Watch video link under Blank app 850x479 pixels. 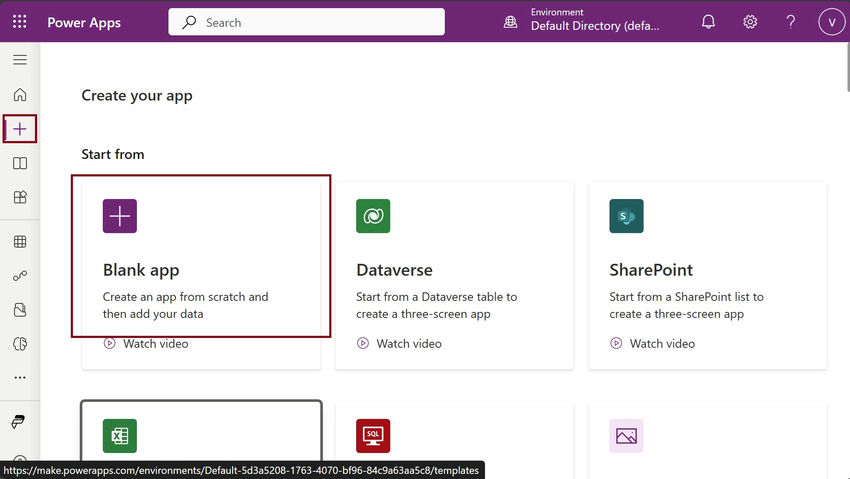[x=146, y=344]
